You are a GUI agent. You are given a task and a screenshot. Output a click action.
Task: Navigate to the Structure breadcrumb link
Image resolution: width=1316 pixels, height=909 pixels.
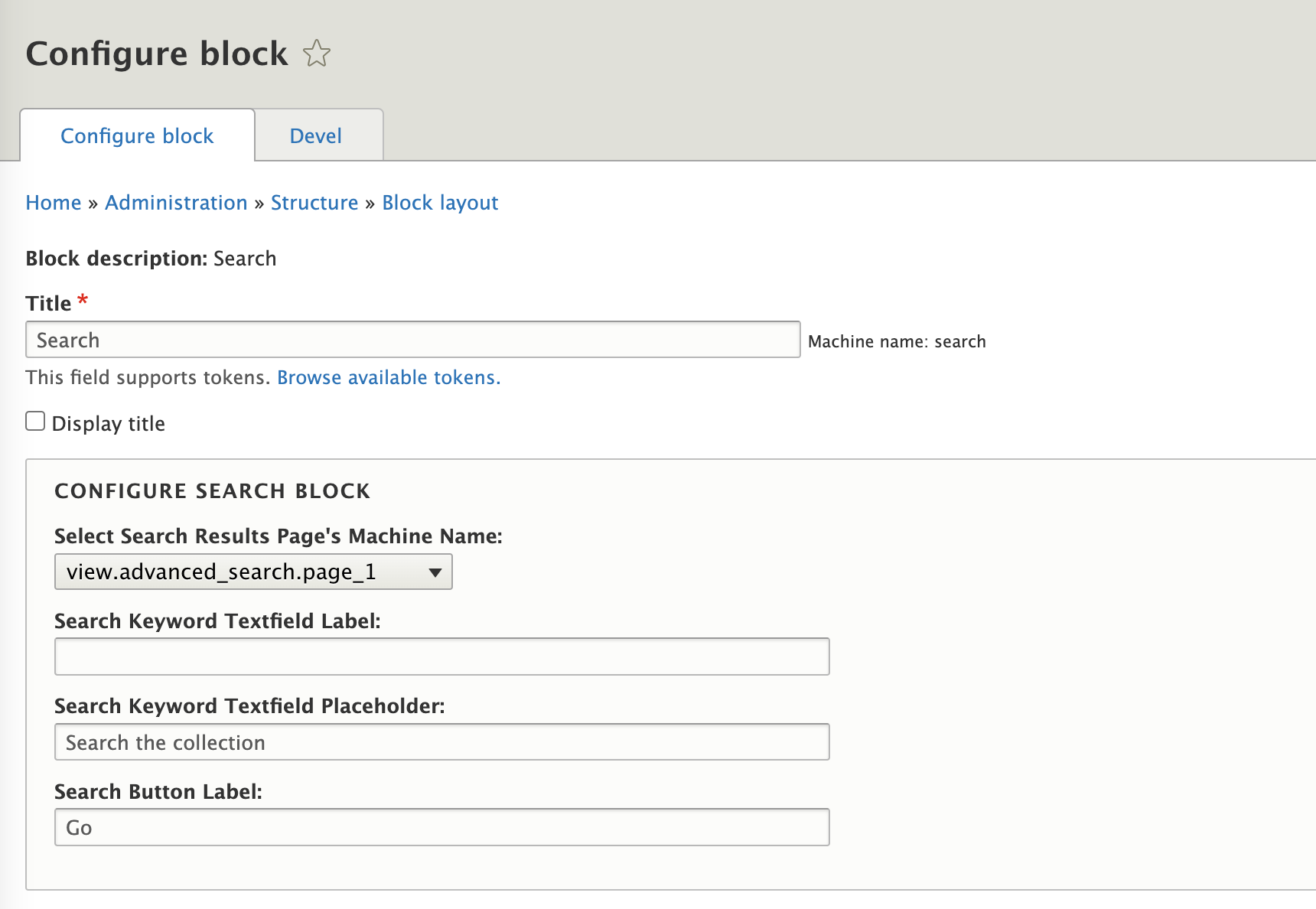(x=314, y=203)
